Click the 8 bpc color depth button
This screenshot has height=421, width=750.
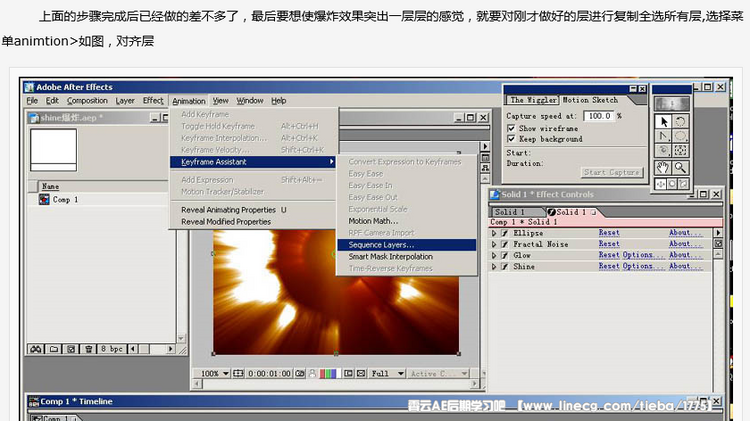click(112, 349)
